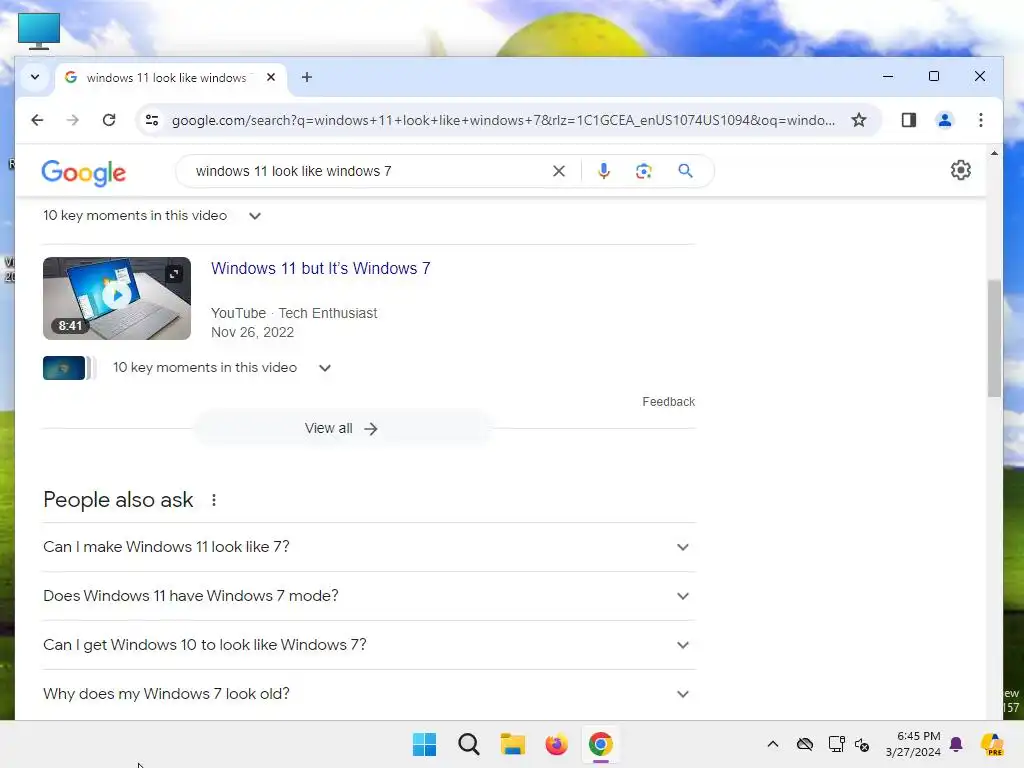Open the Windows Start menu

(x=424, y=744)
